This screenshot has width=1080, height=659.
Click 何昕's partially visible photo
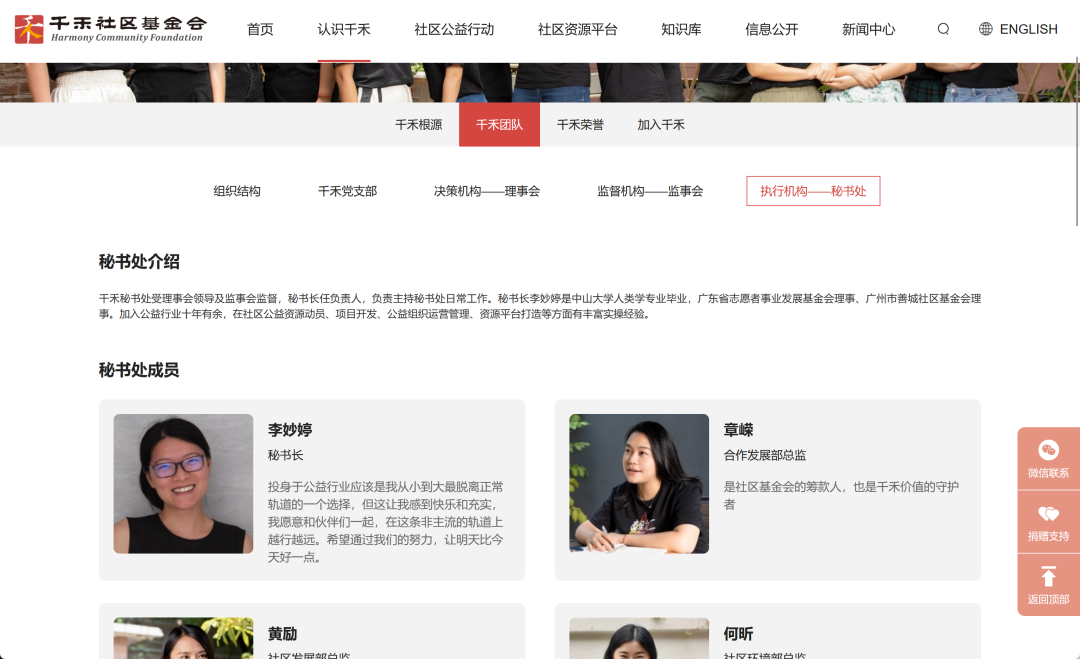[x=638, y=638]
